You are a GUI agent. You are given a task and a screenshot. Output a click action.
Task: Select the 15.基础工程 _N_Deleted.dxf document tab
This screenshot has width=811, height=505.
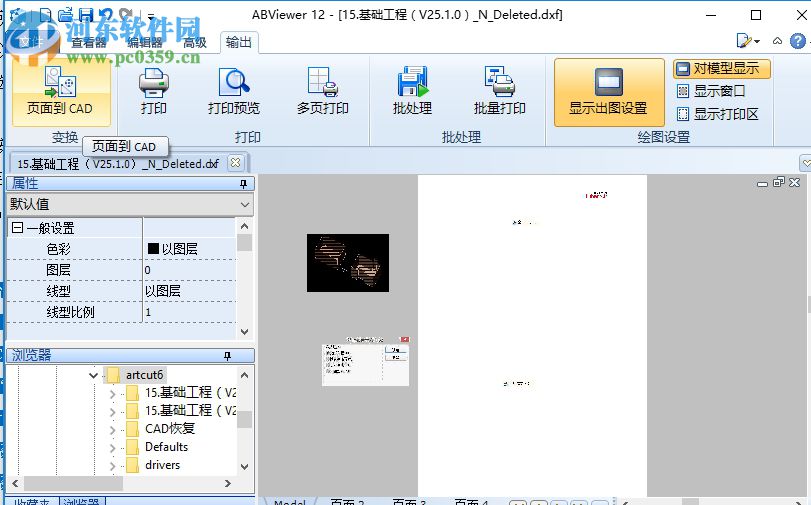coord(118,164)
